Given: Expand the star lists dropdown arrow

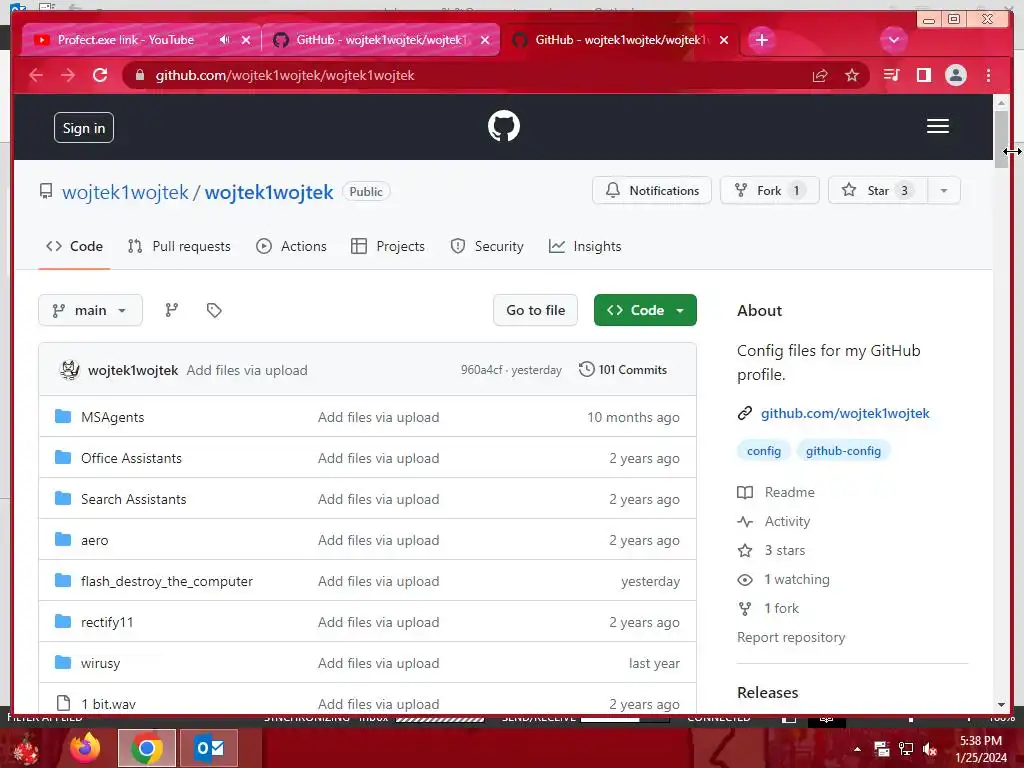Looking at the screenshot, I should pyautogui.click(x=944, y=191).
